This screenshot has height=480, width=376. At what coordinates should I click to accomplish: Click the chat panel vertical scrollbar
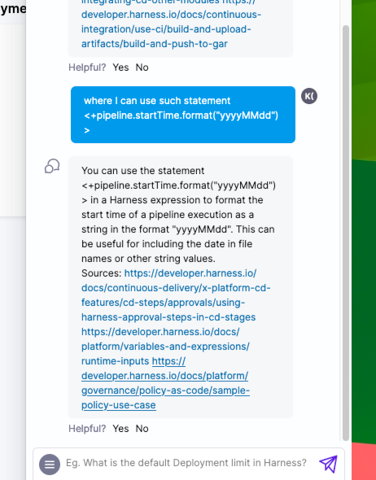pyautogui.click(x=346, y=233)
